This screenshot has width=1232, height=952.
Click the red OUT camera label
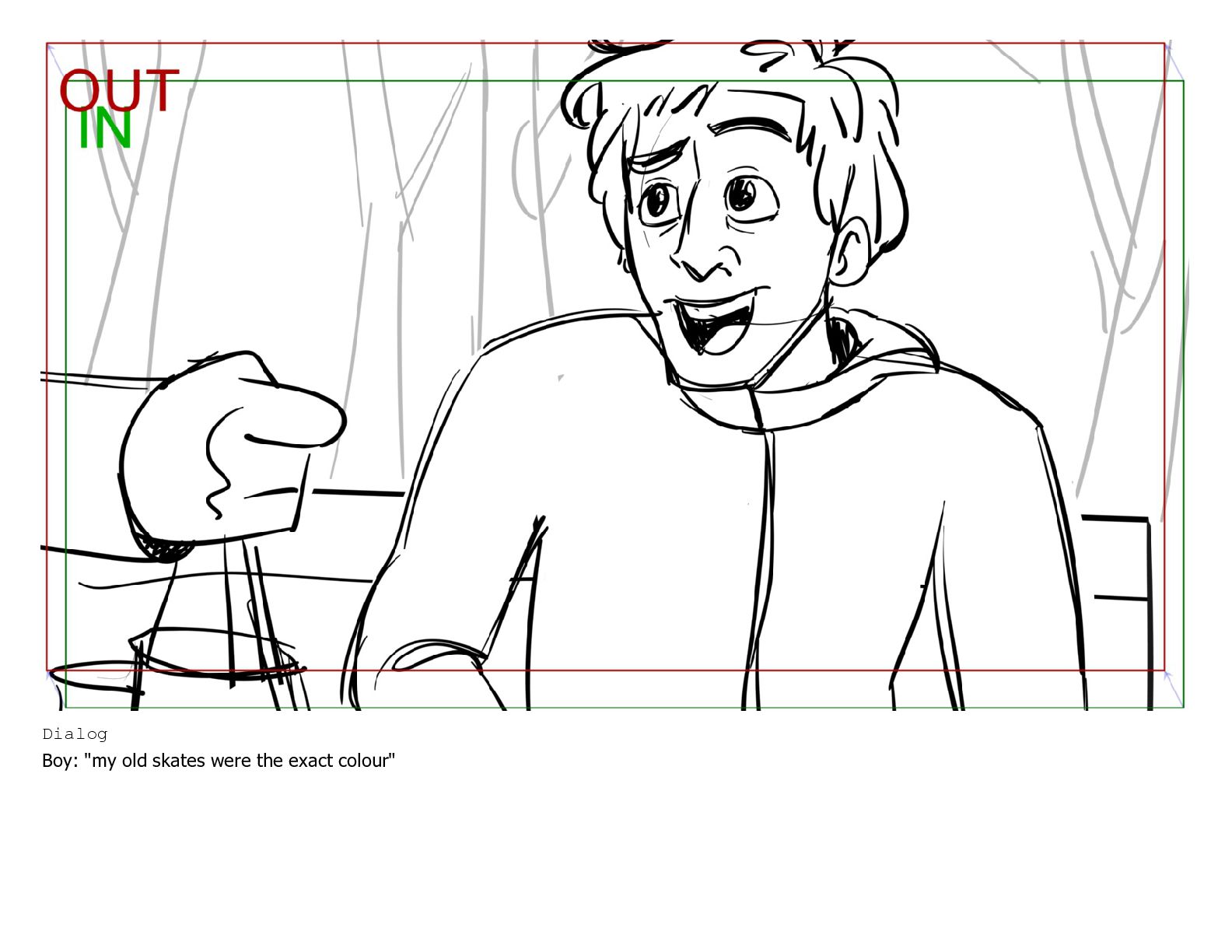tap(119, 90)
